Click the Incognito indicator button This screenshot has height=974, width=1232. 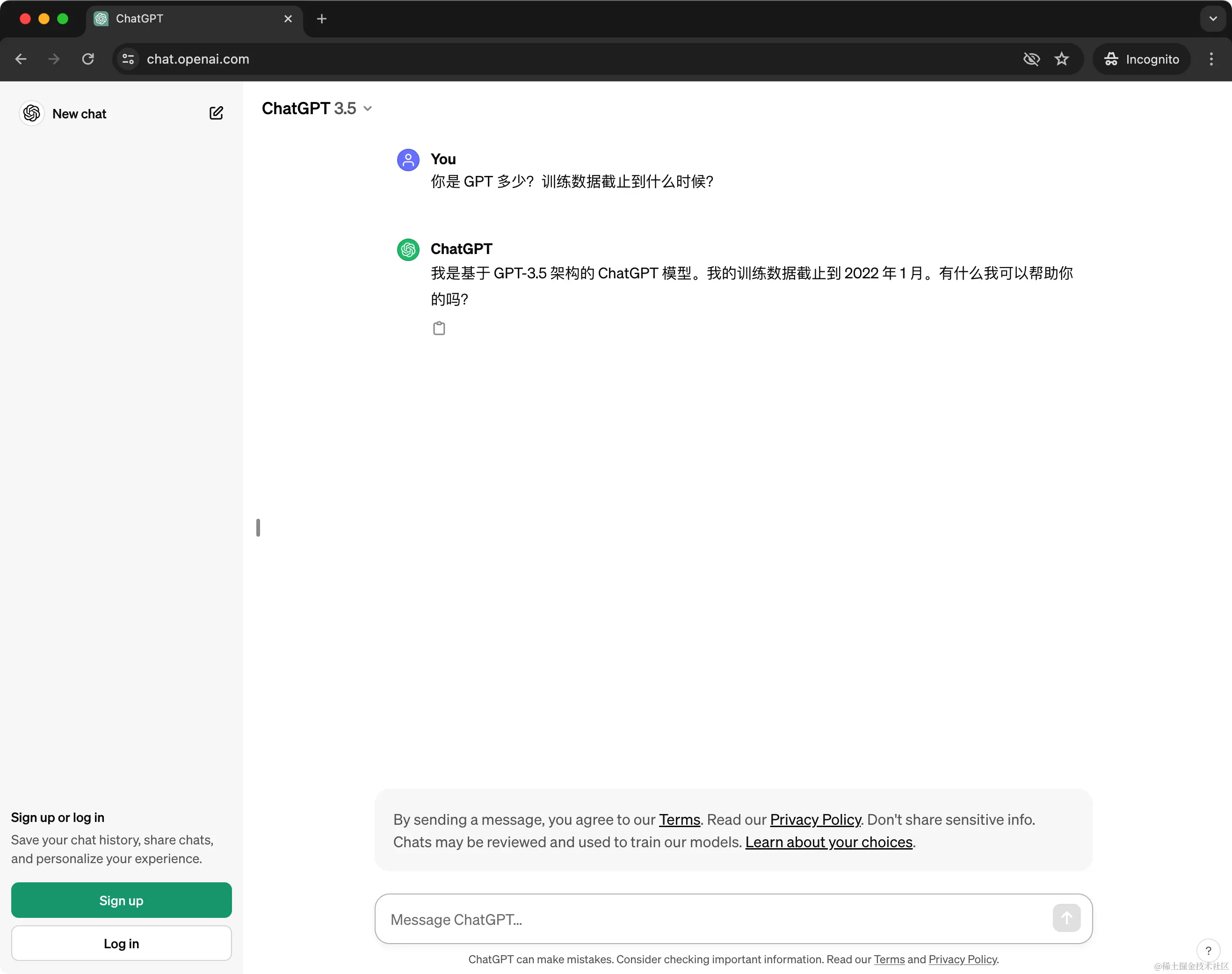[x=1141, y=59]
